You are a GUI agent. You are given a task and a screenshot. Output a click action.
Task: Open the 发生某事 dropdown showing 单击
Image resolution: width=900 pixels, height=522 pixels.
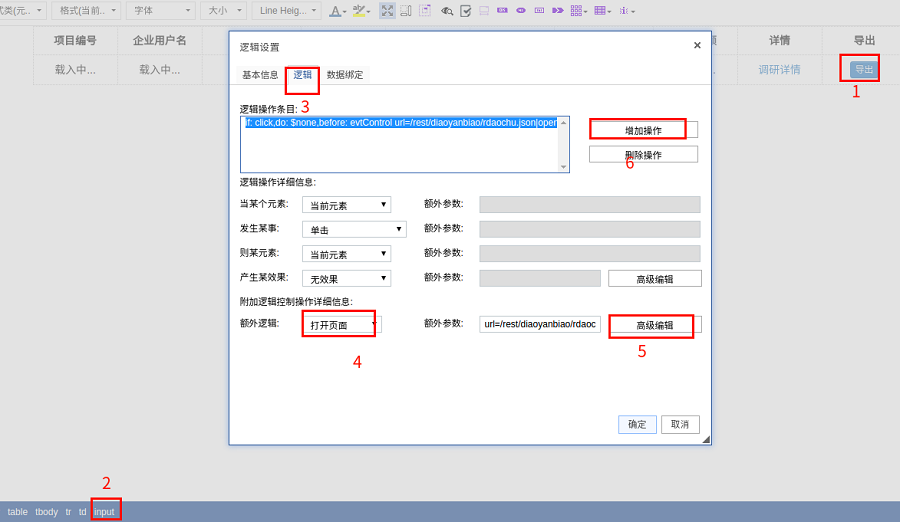354,229
